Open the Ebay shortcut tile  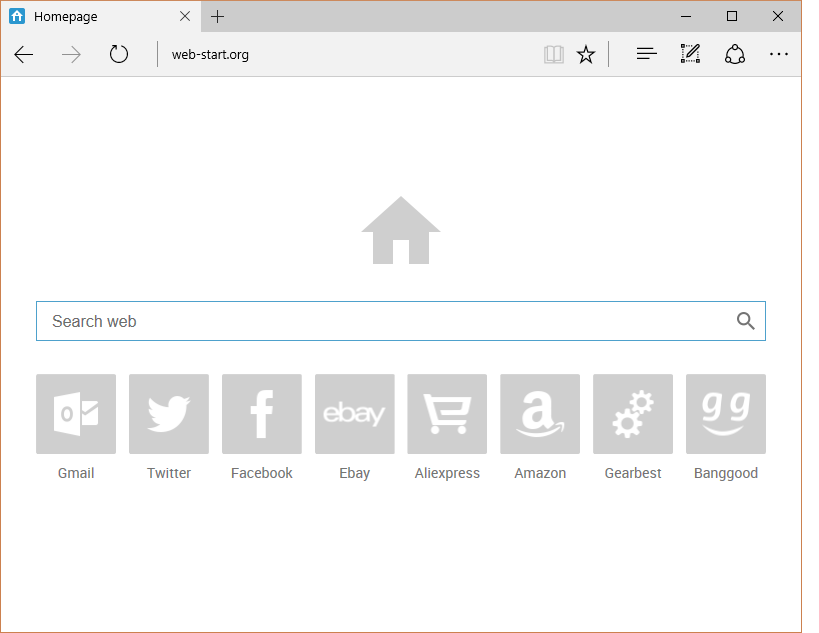[x=355, y=414]
